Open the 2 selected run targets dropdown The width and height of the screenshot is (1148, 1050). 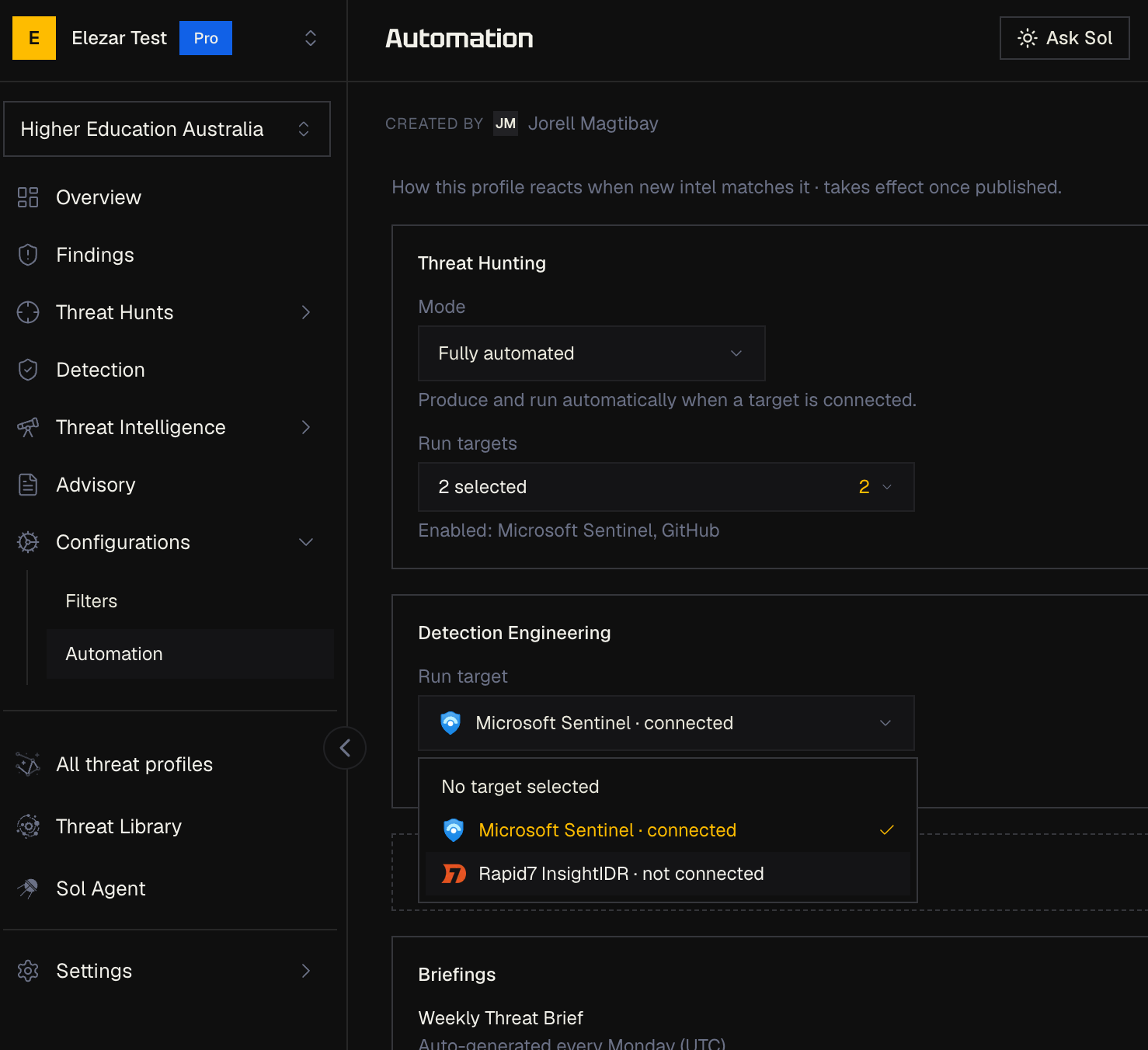[666, 487]
